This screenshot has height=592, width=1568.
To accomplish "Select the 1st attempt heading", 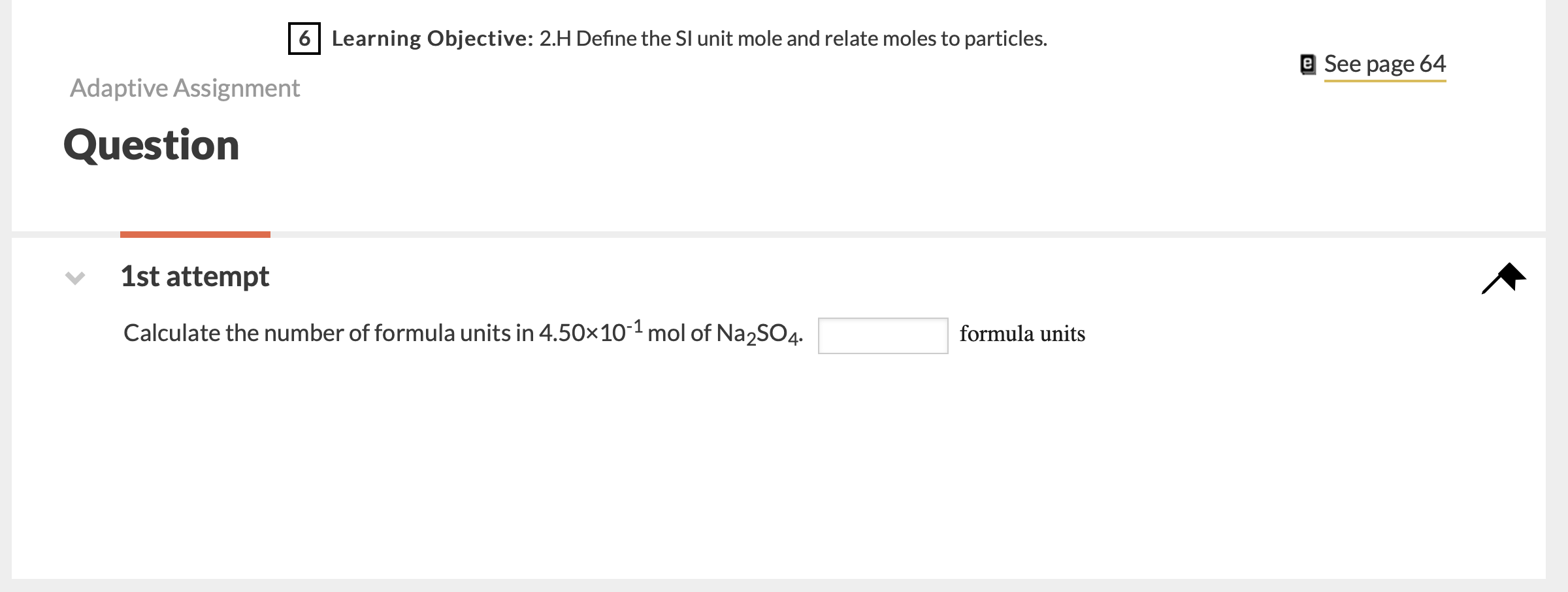I will pyautogui.click(x=195, y=276).
